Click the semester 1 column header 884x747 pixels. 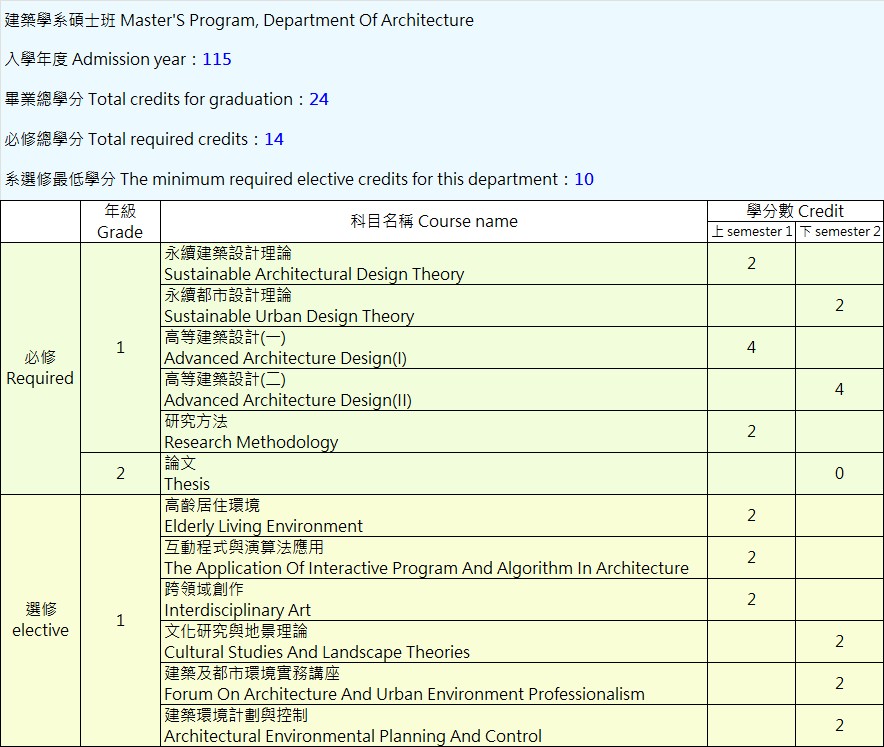tap(752, 232)
